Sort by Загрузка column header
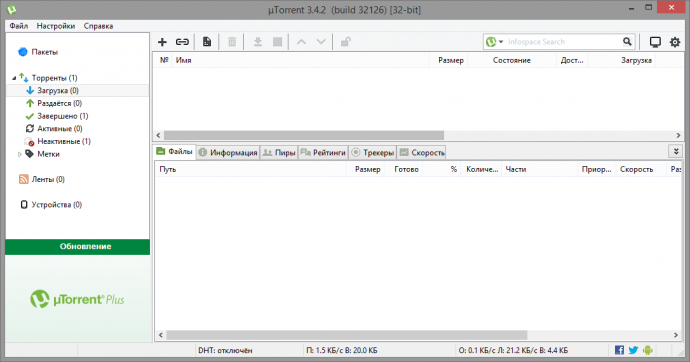Viewport: 690px width, 362px height. pyautogui.click(x=621, y=60)
